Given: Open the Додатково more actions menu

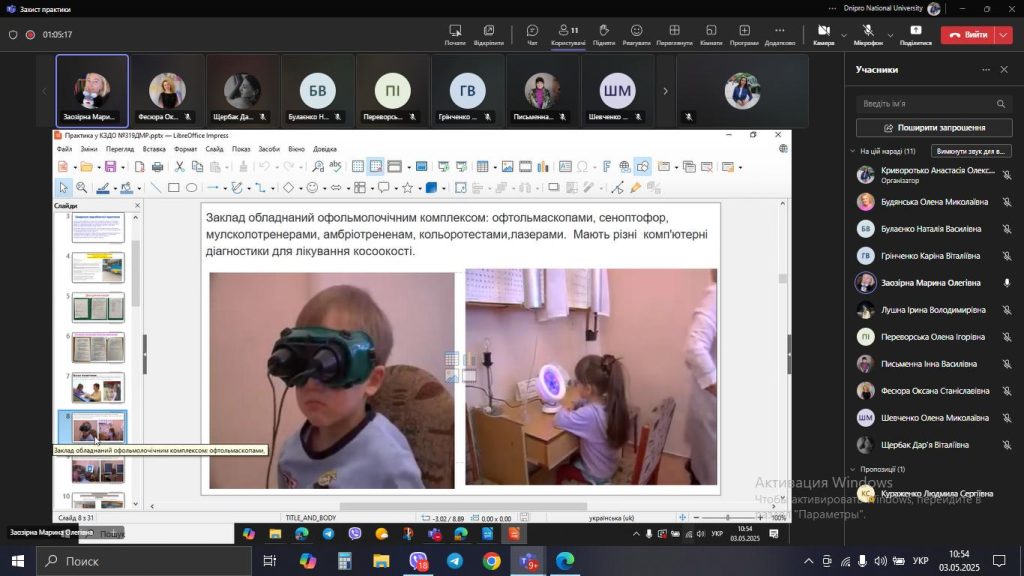Looking at the screenshot, I should (x=780, y=35).
